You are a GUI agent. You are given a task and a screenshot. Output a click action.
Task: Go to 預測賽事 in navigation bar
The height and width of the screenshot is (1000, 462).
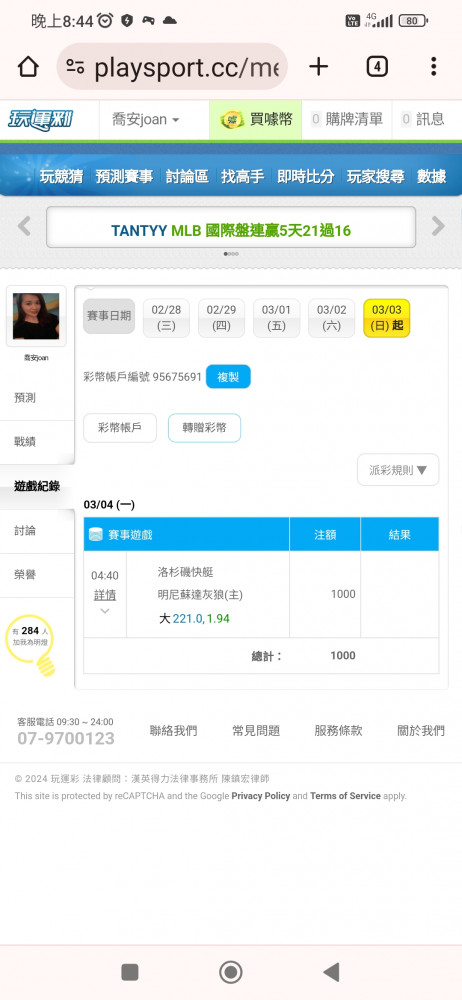tap(124, 177)
